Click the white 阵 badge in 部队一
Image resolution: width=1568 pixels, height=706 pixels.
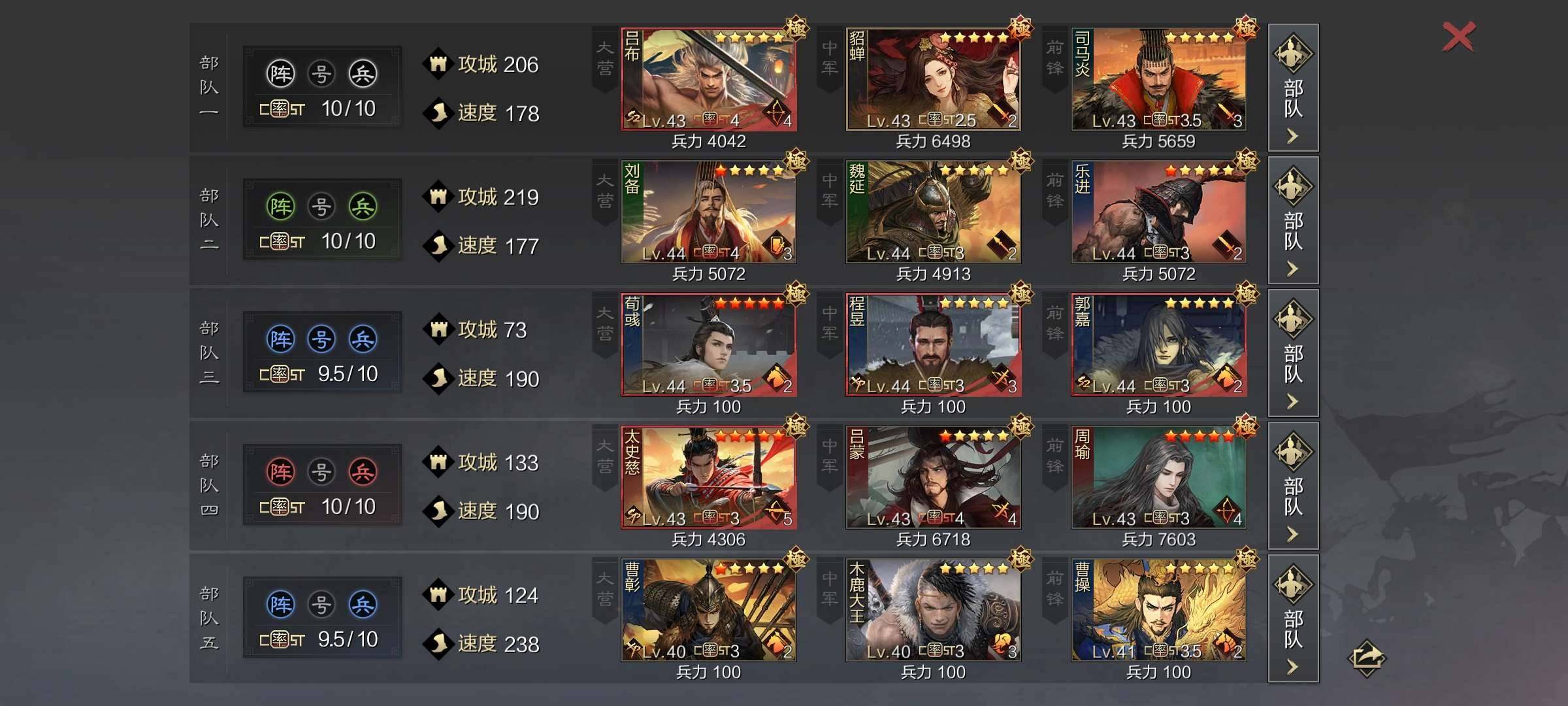click(280, 74)
